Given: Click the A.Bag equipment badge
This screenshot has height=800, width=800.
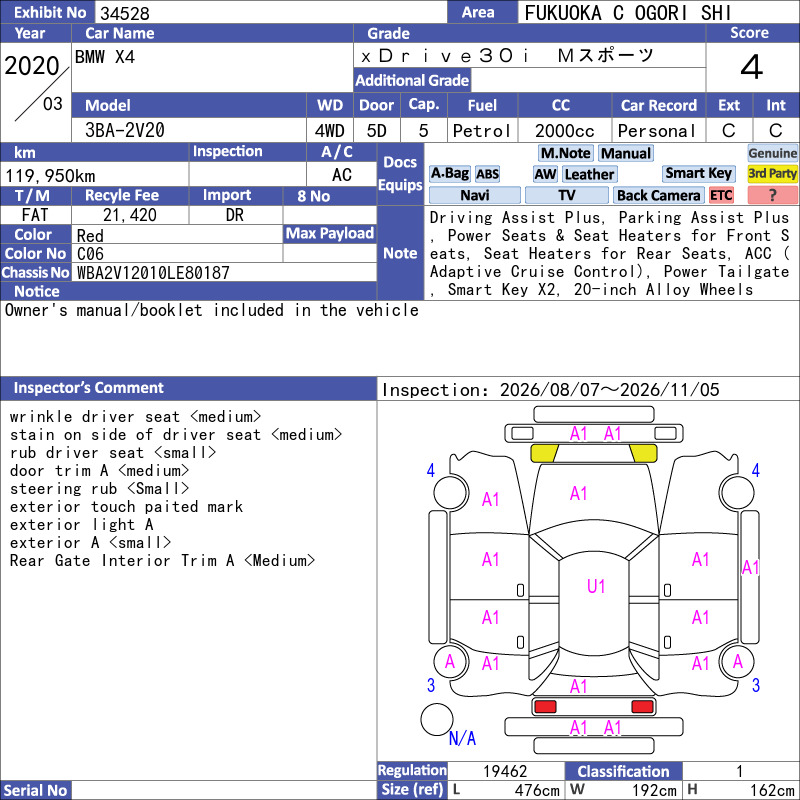Looking at the screenshot, I should click(449, 174).
